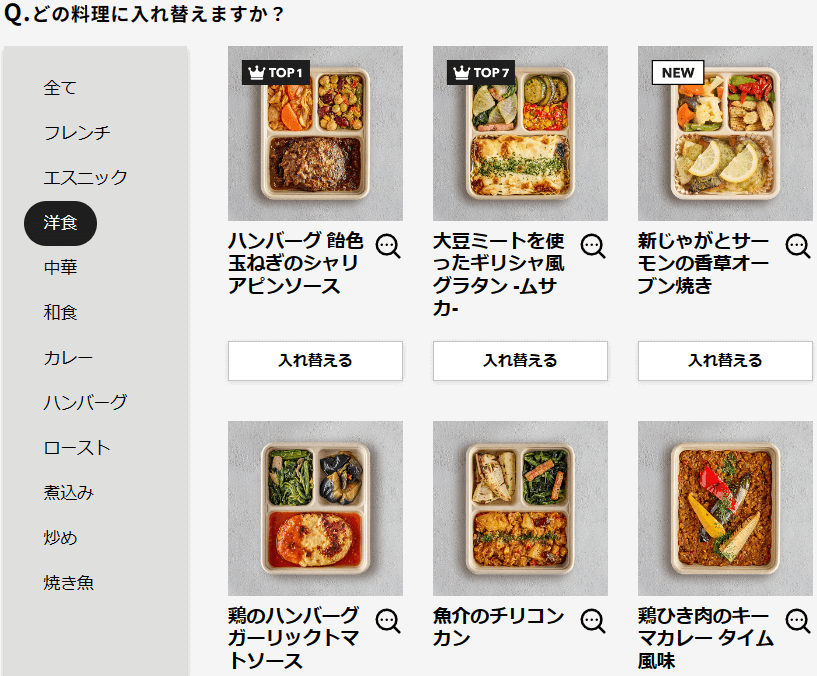Click 入れ替える under the サーモン香草オーブン焼き
The image size is (817, 676).
tap(725, 361)
